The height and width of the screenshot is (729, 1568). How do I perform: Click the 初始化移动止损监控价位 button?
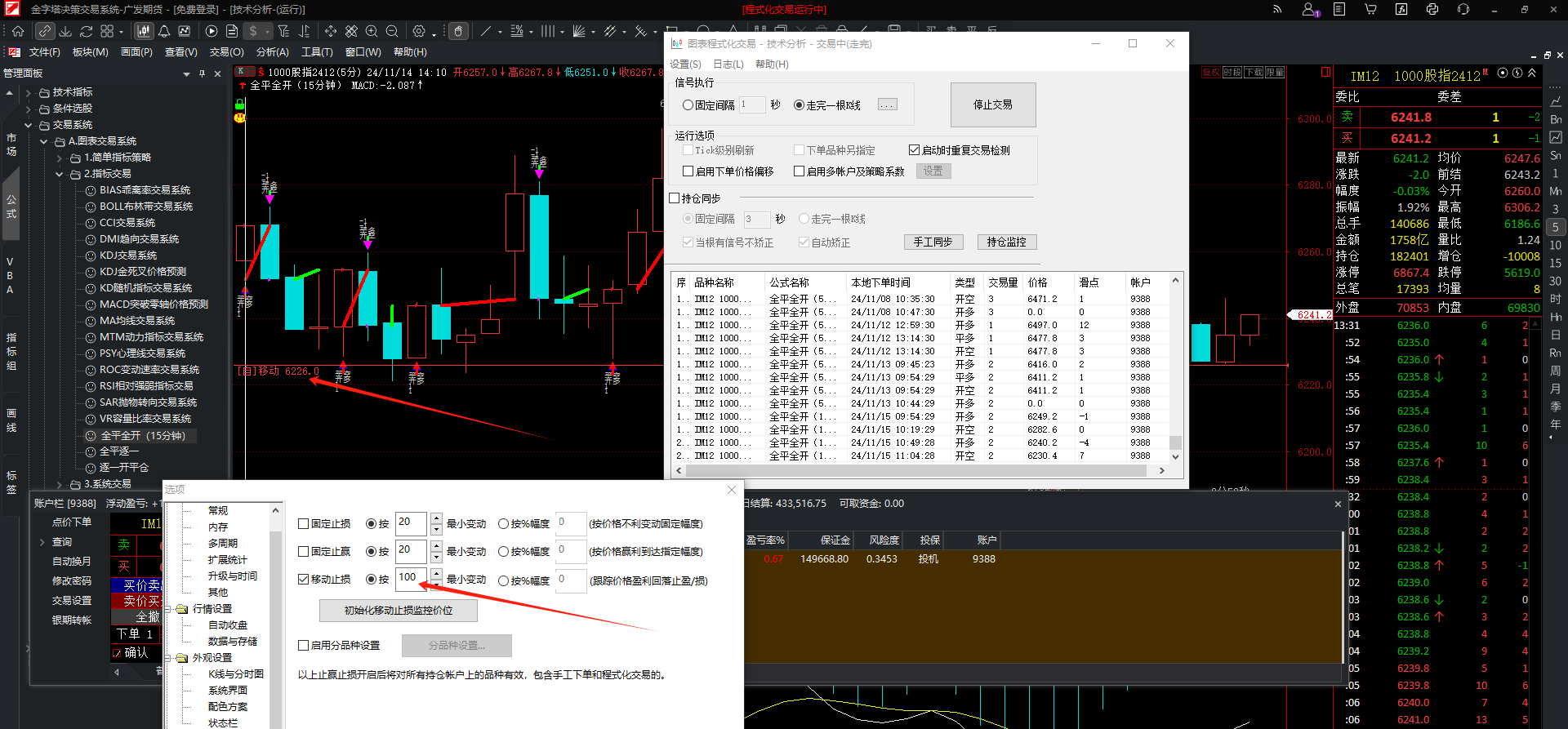click(x=399, y=611)
